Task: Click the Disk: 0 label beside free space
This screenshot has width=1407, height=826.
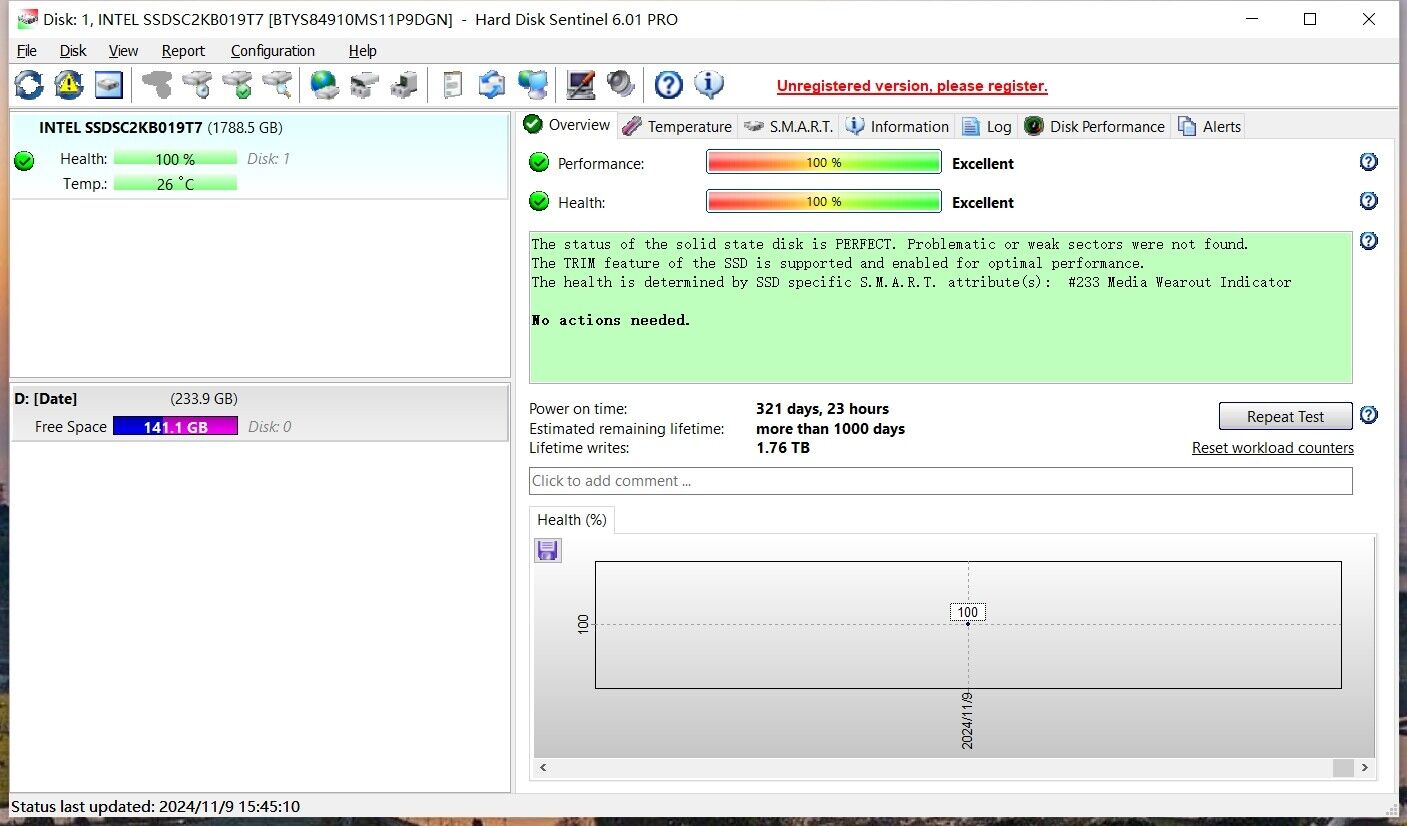Action: point(270,427)
